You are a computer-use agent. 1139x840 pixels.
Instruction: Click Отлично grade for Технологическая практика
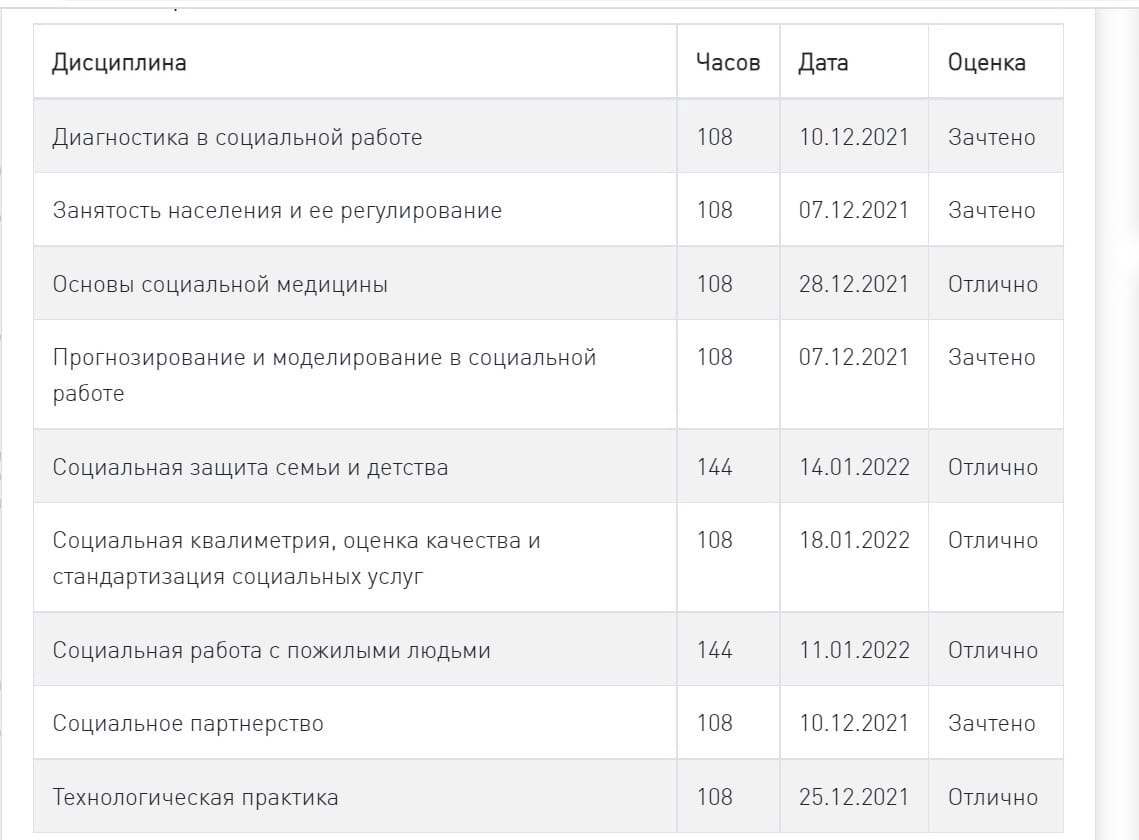992,797
